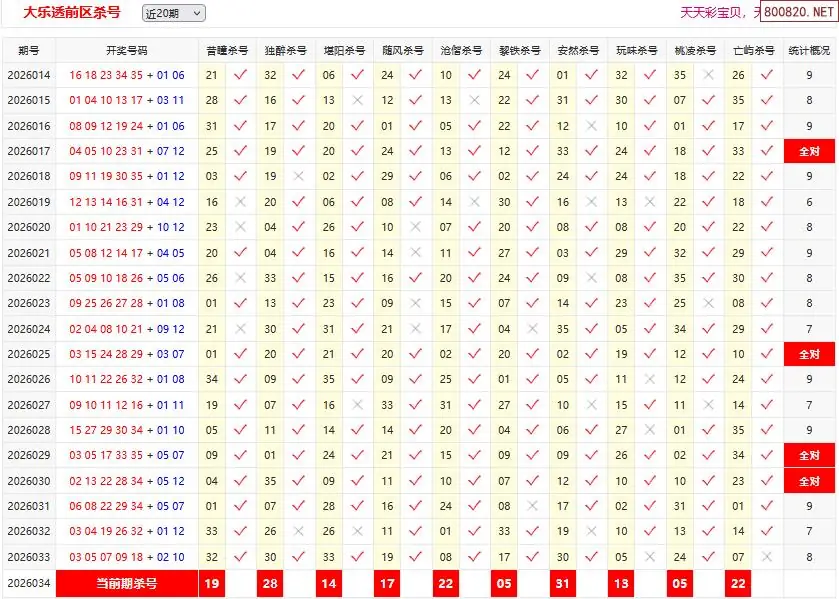The image size is (839, 599).
Task: Click the X mark in 堪阳杀号 for 2026015
Action: pyautogui.click(x=357, y=100)
